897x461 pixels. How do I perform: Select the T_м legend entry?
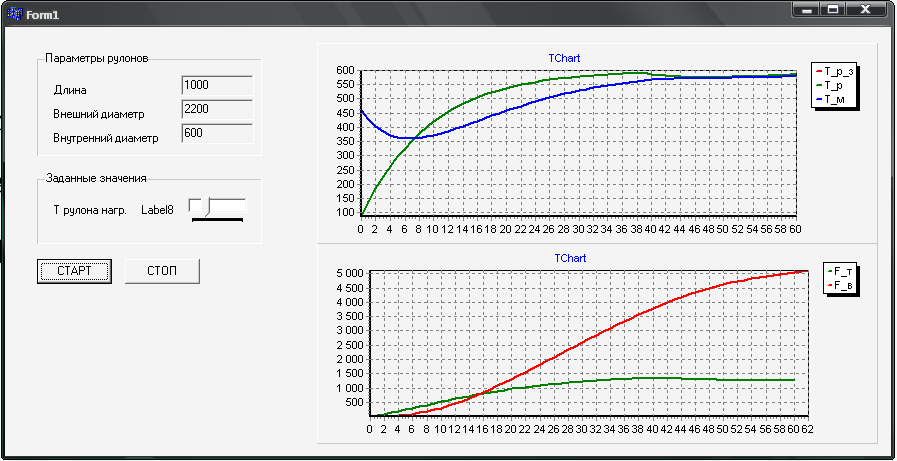(831, 100)
